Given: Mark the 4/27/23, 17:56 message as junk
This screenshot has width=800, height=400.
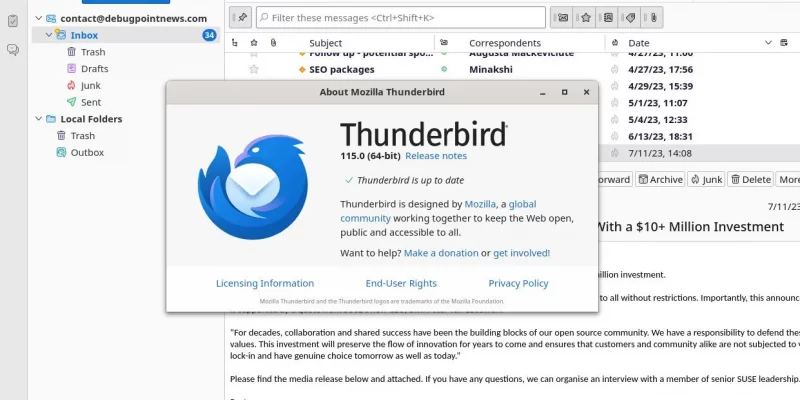Looking at the screenshot, I should 614,69.
